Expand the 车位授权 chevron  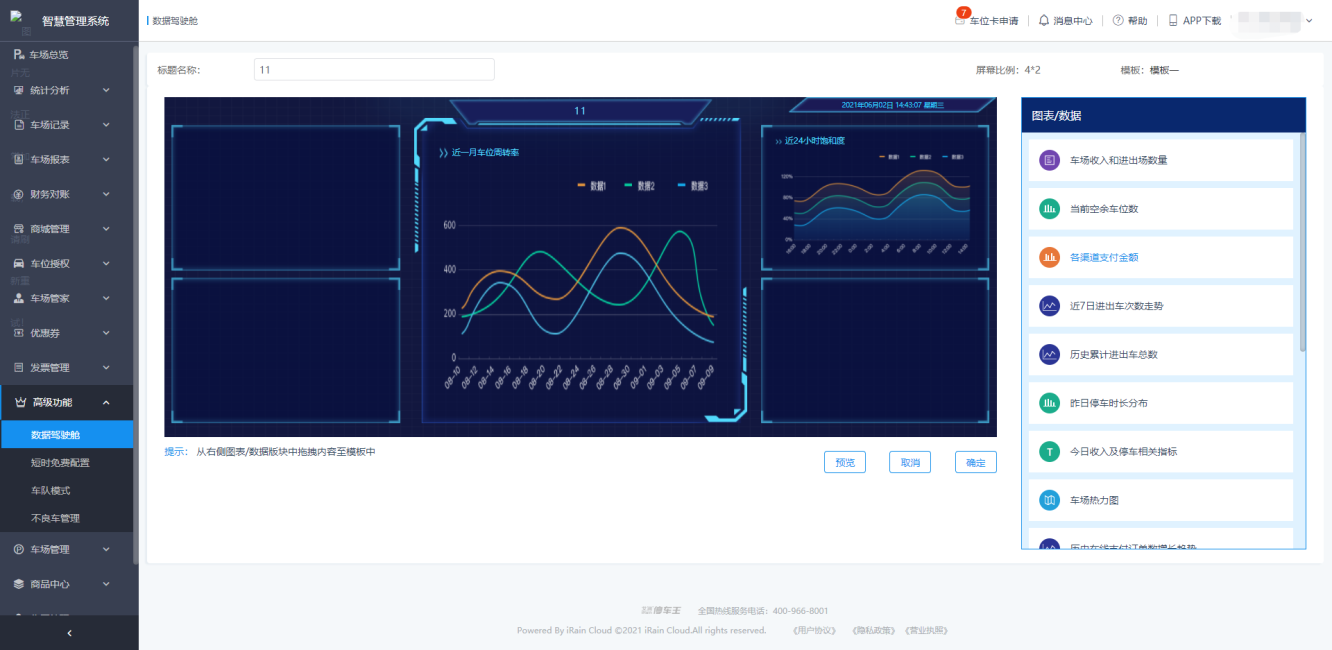(106, 263)
